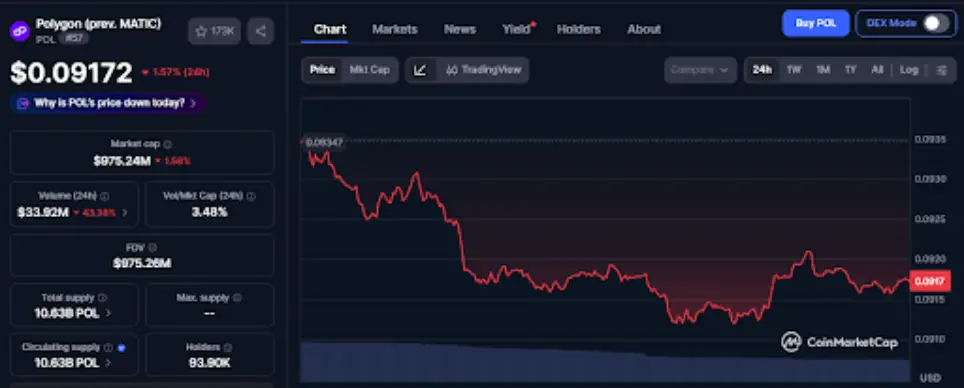Open the About tab

tap(644, 30)
